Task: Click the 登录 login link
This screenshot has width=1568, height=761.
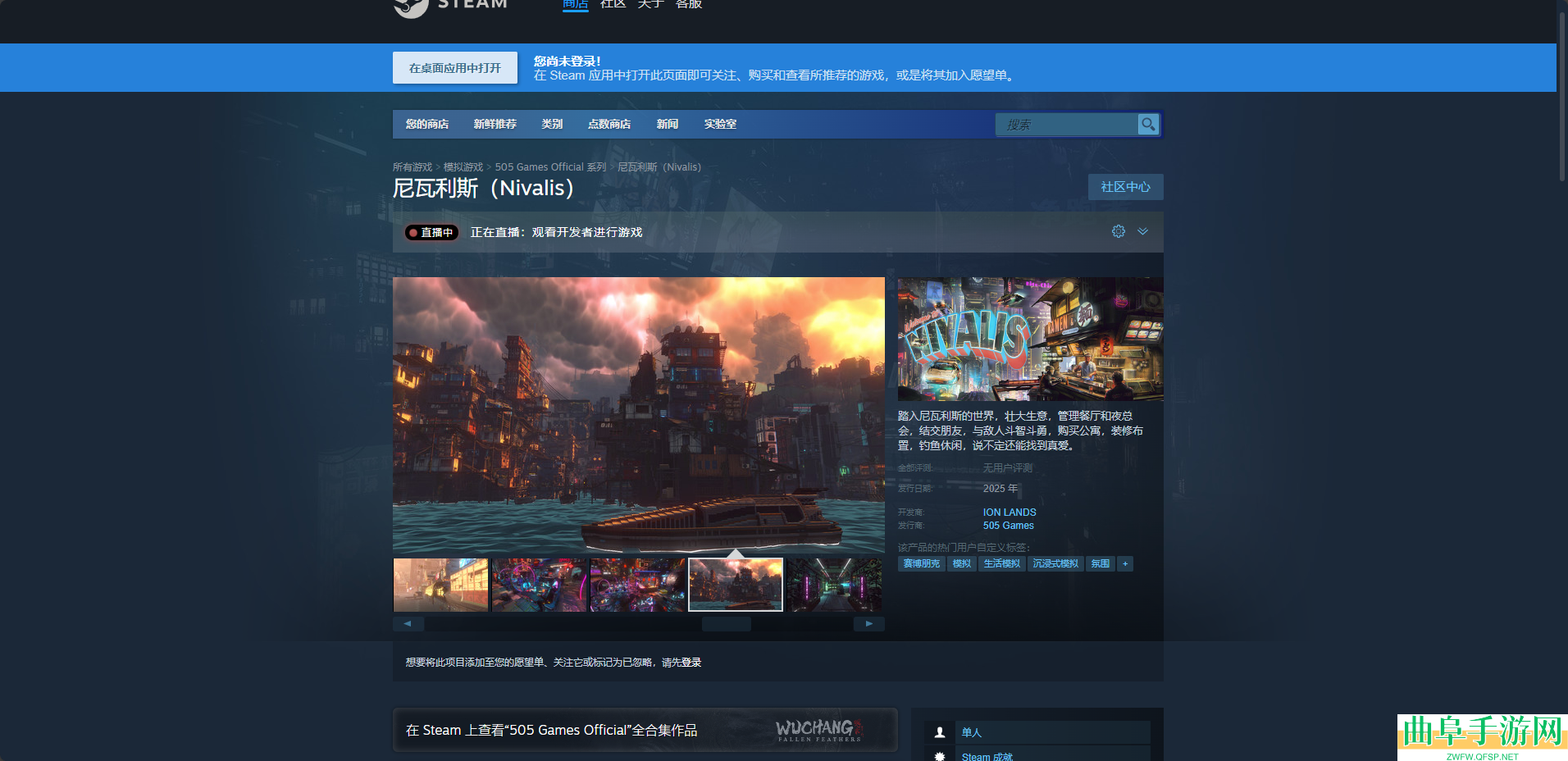Action: [691, 663]
